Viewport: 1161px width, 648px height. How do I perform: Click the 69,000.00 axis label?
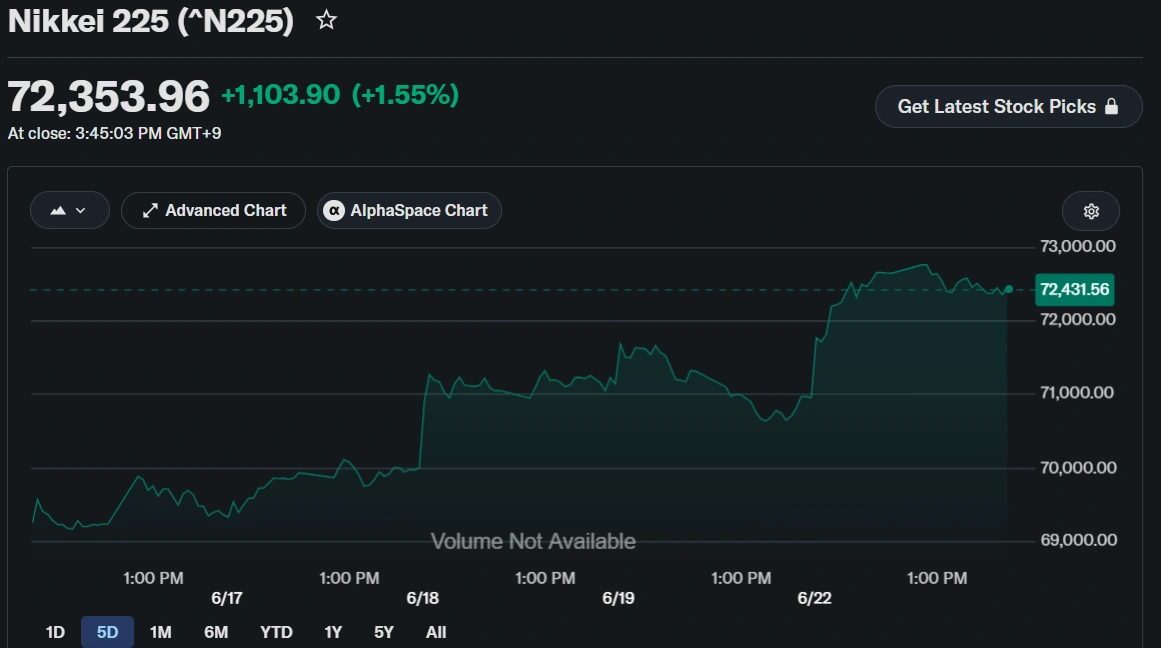coord(1078,541)
